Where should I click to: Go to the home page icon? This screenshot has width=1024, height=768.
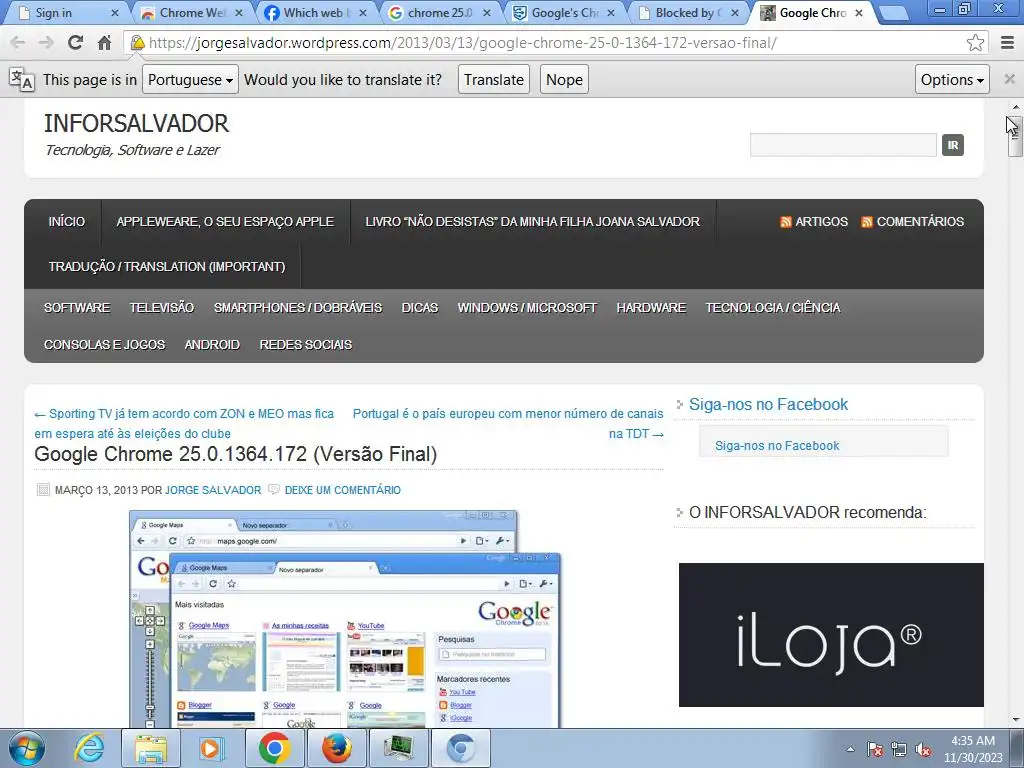click(x=104, y=43)
